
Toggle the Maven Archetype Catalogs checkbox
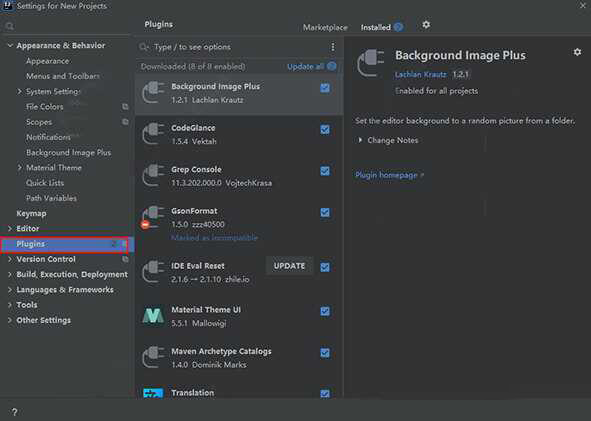pos(325,353)
